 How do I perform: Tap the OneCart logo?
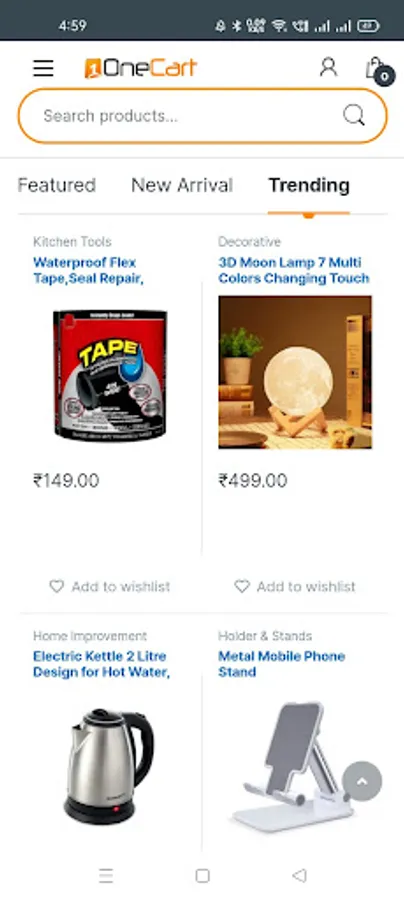tap(141, 68)
